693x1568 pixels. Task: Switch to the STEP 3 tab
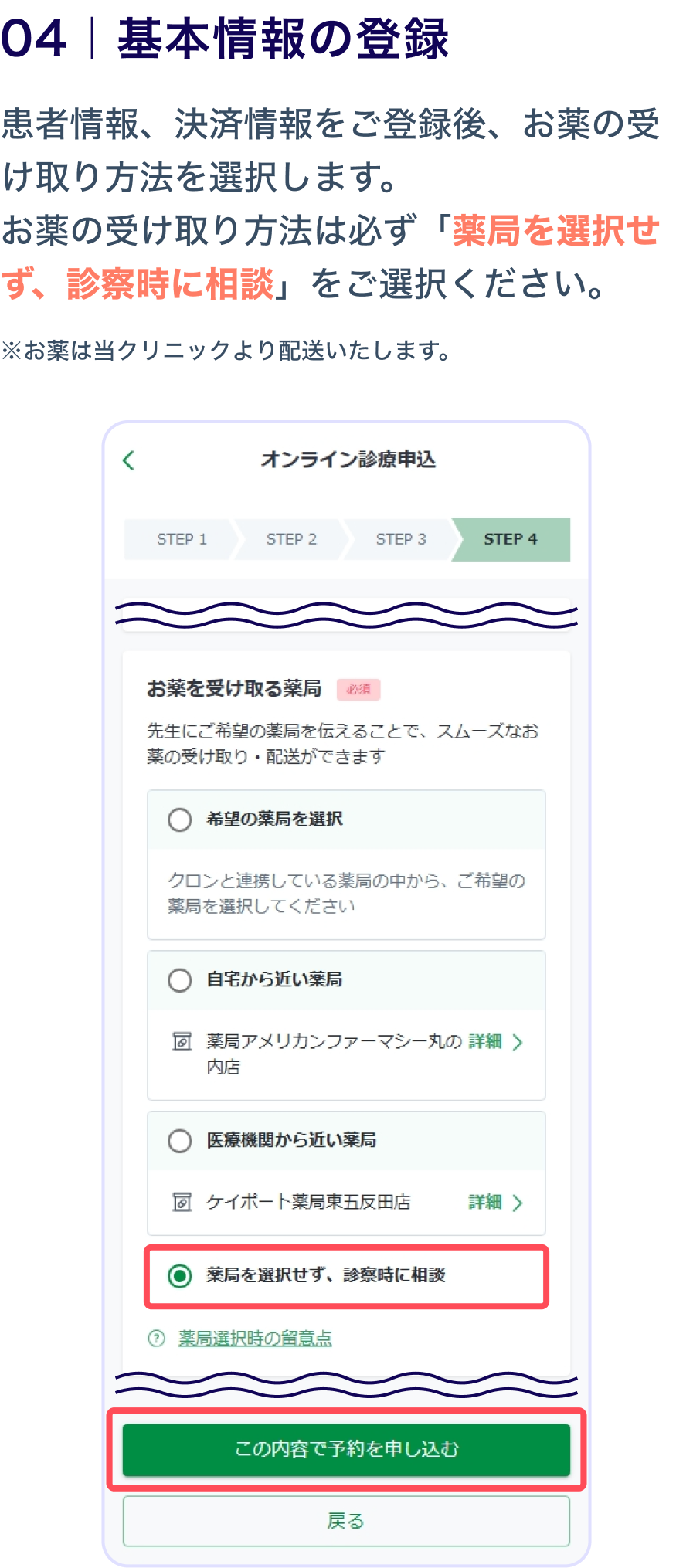[x=402, y=539]
